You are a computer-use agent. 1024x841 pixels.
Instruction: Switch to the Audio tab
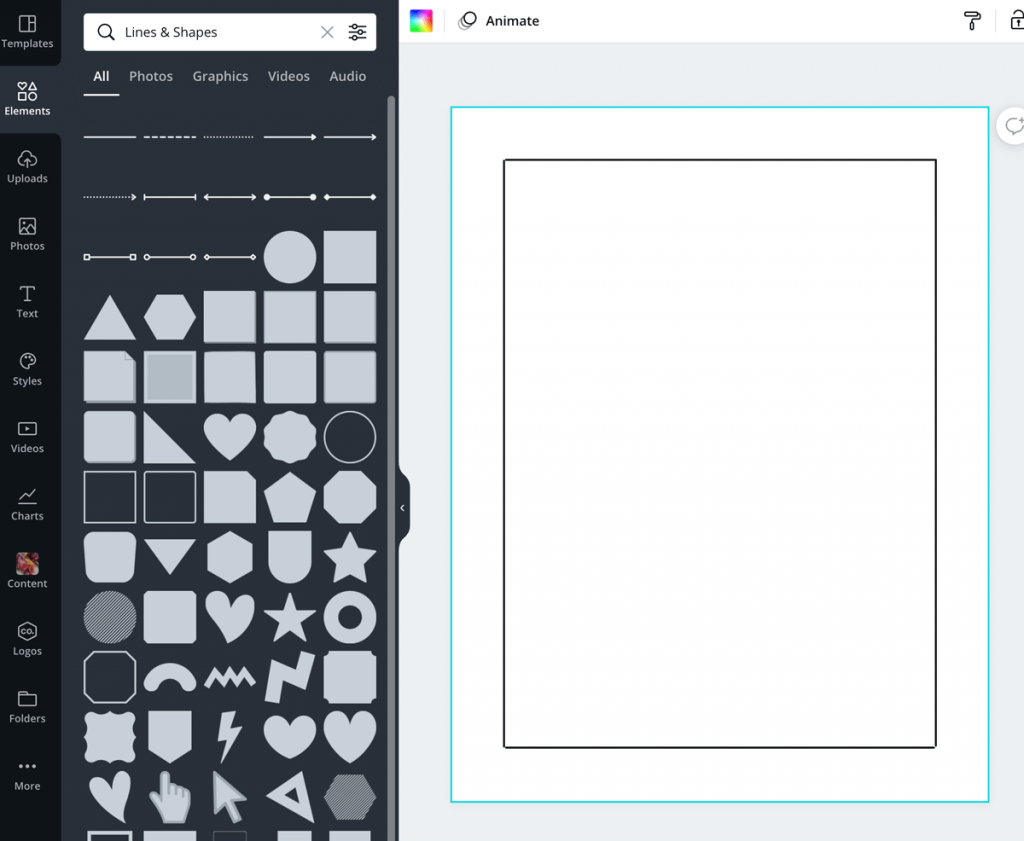[x=347, y=76]
